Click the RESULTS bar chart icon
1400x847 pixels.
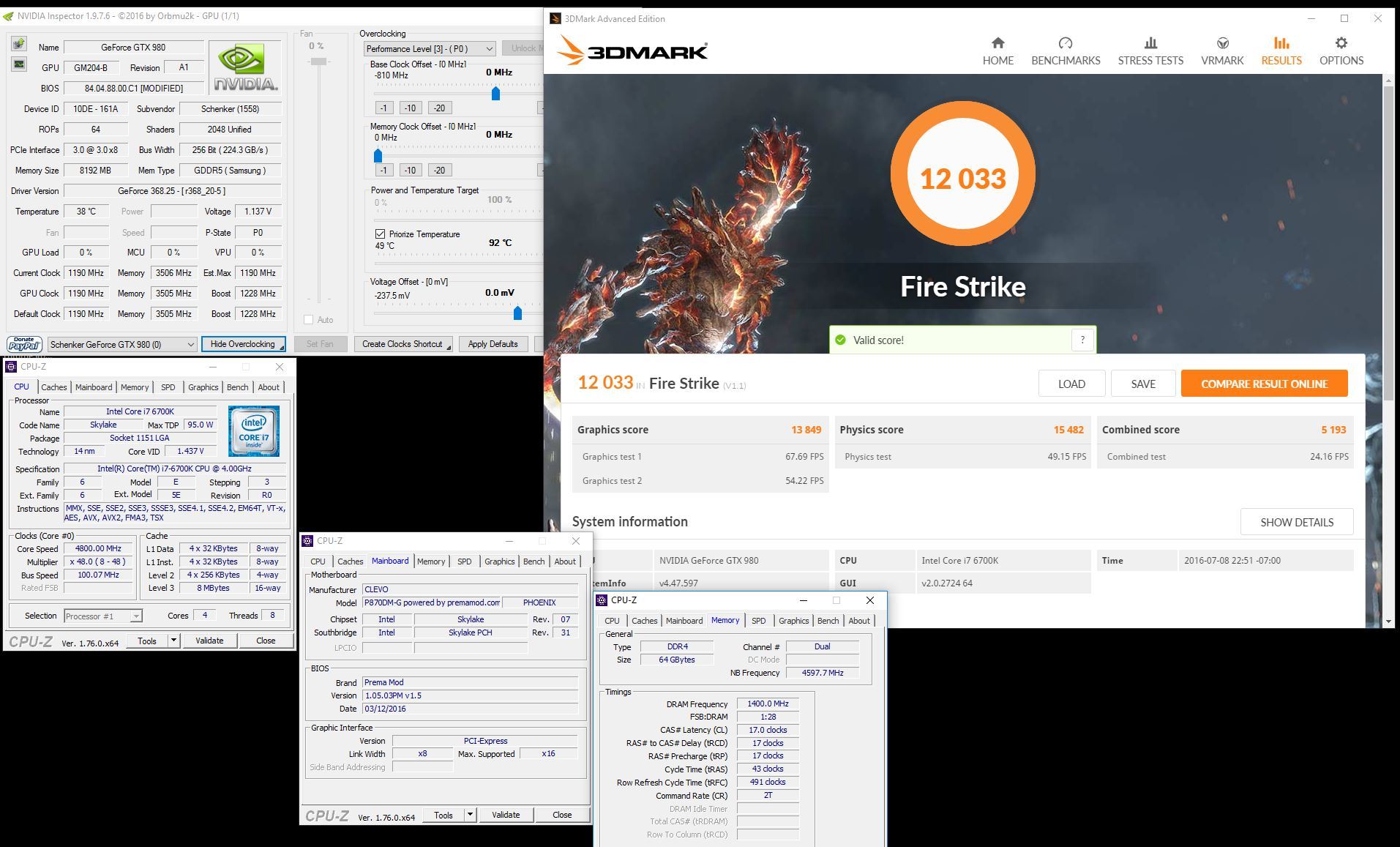point(1281,43)
